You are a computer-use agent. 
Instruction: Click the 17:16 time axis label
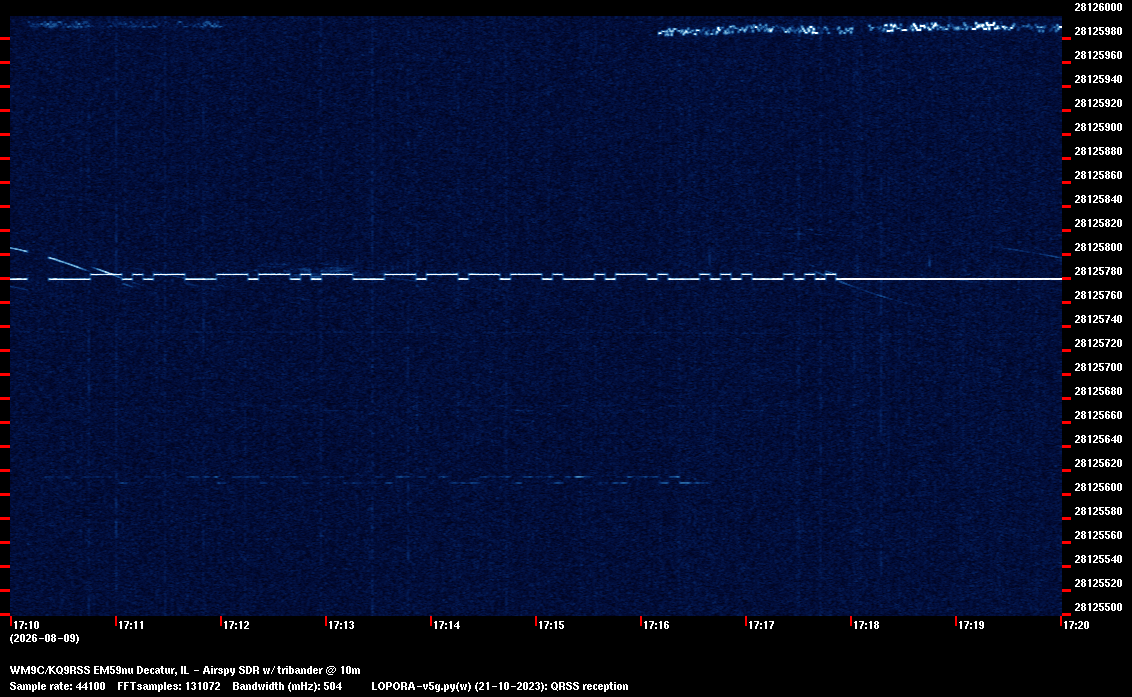pyautogui.click(x=656, y=625)
